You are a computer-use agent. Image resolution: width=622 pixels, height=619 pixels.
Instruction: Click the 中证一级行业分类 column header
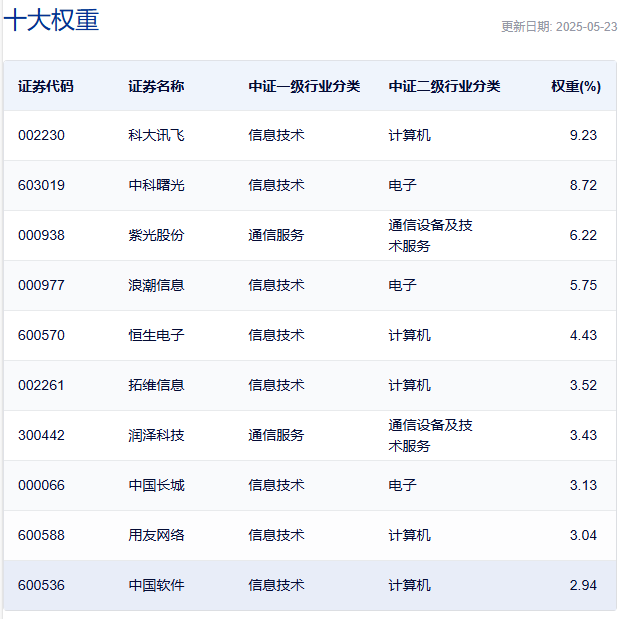304,86
